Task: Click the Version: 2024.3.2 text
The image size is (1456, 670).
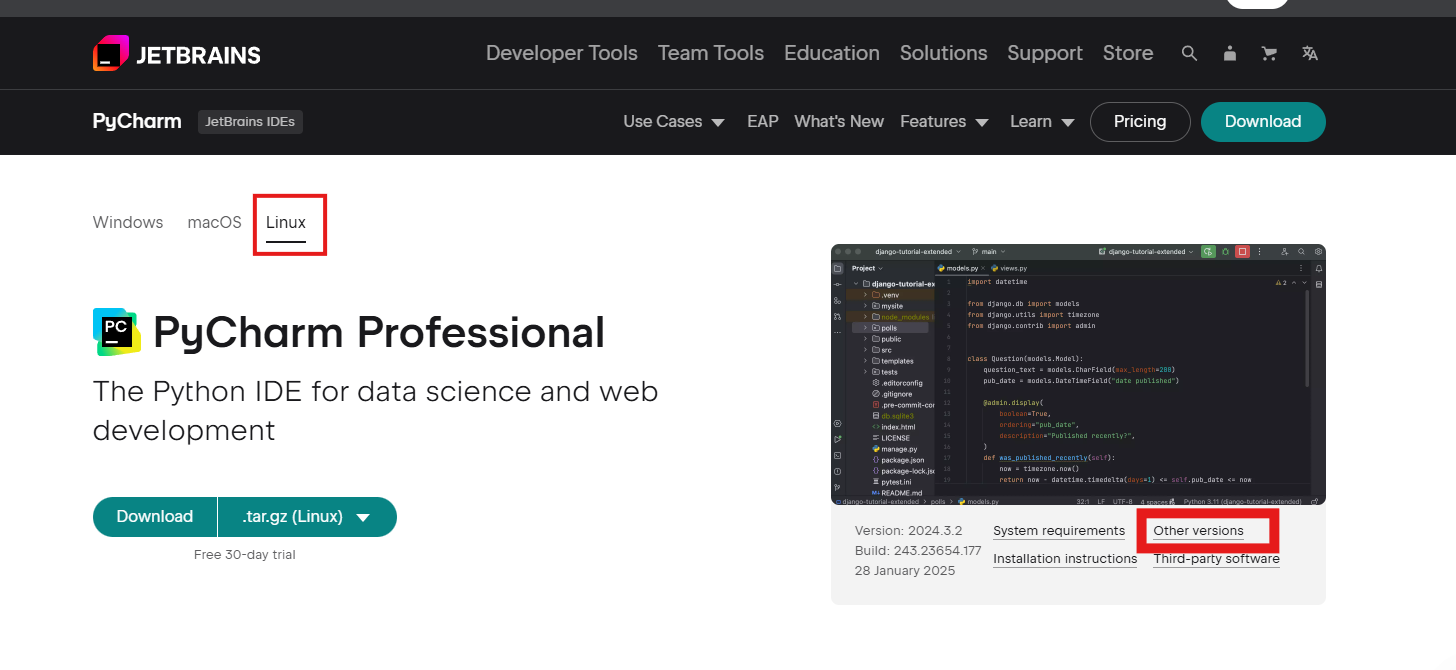Action: (908, 531)
